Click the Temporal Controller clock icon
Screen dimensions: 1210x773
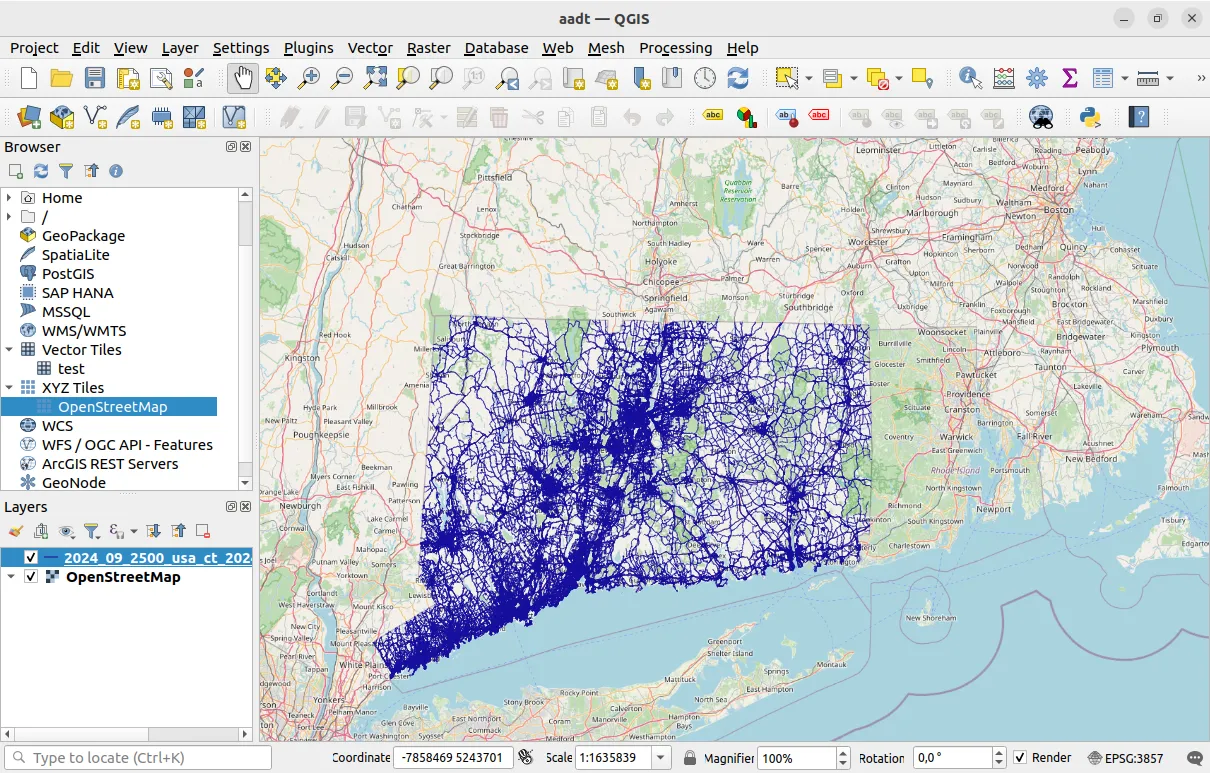pos(705,78)
